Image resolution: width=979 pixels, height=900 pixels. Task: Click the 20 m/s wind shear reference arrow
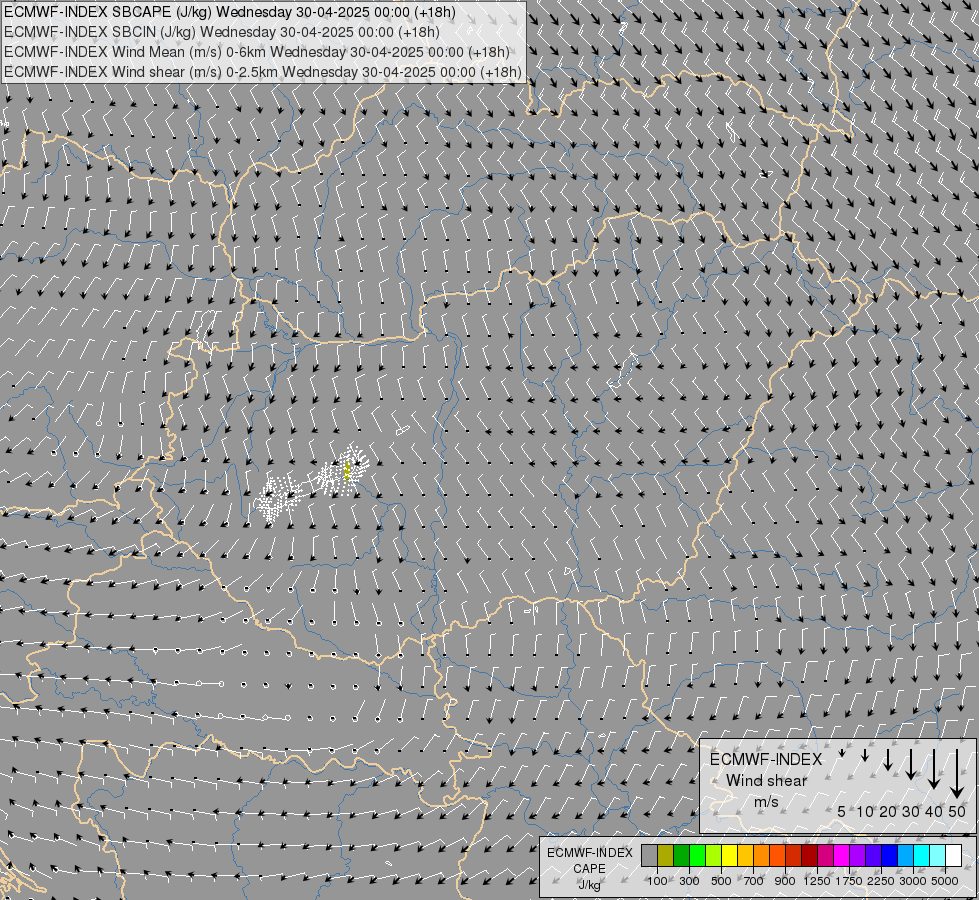888,759
